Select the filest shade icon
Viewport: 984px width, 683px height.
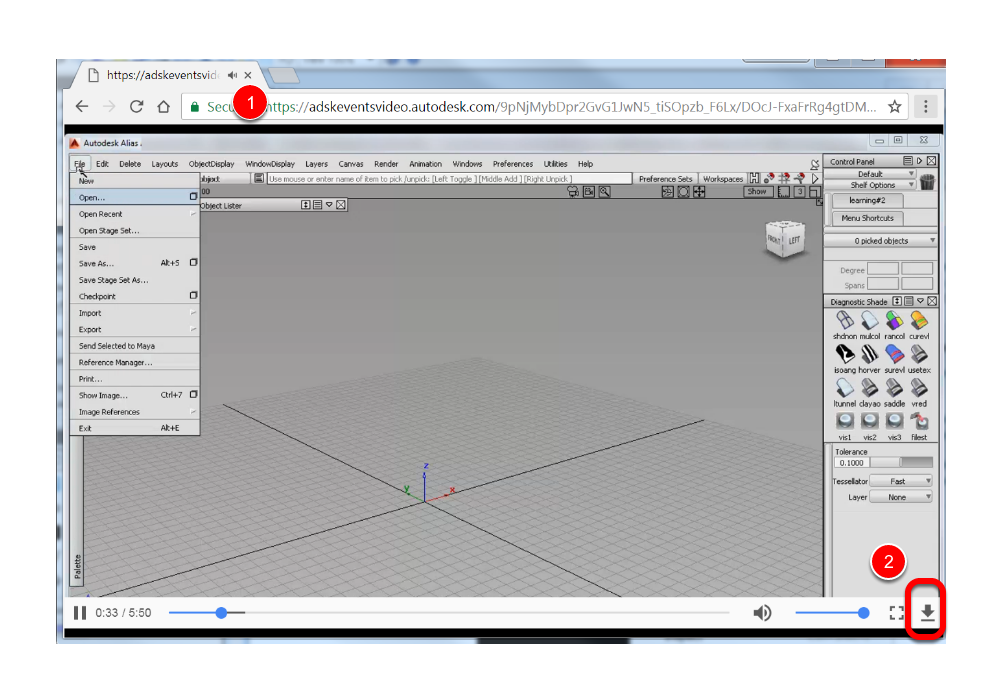coord(919,421)
